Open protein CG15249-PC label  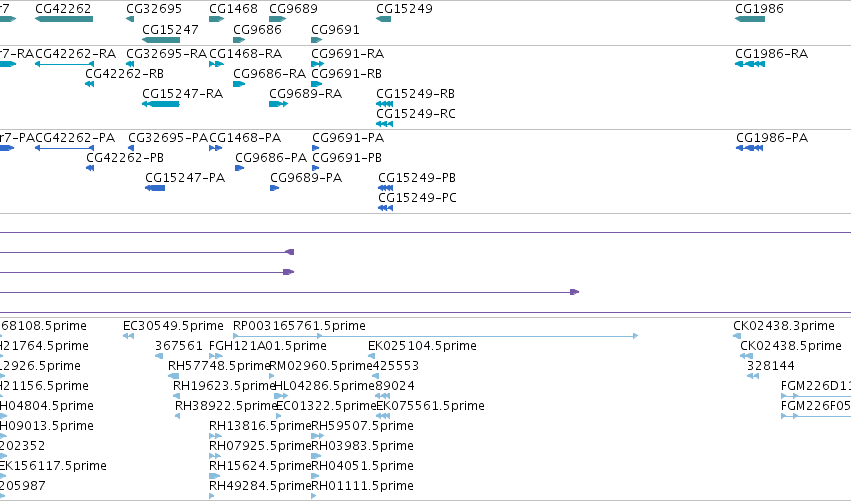(x=417, y=198)
